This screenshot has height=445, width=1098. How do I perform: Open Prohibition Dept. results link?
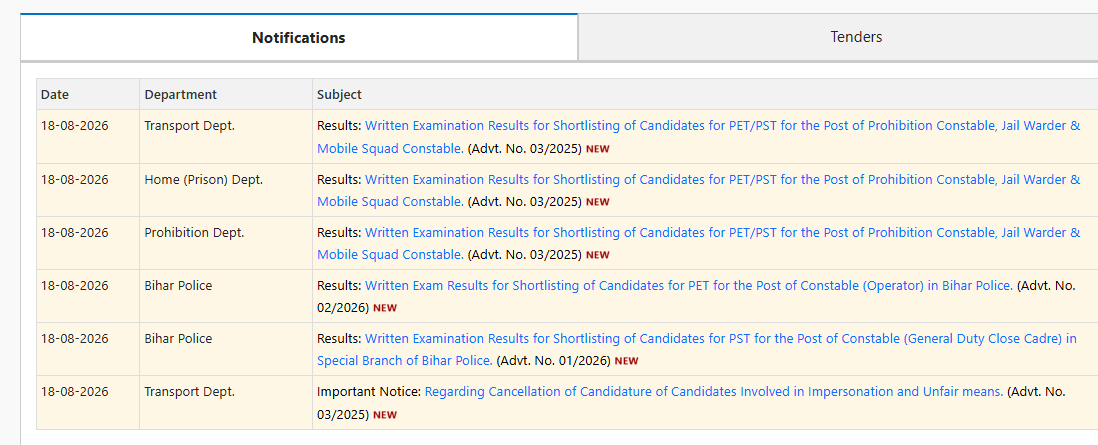(x=698, y=243)
